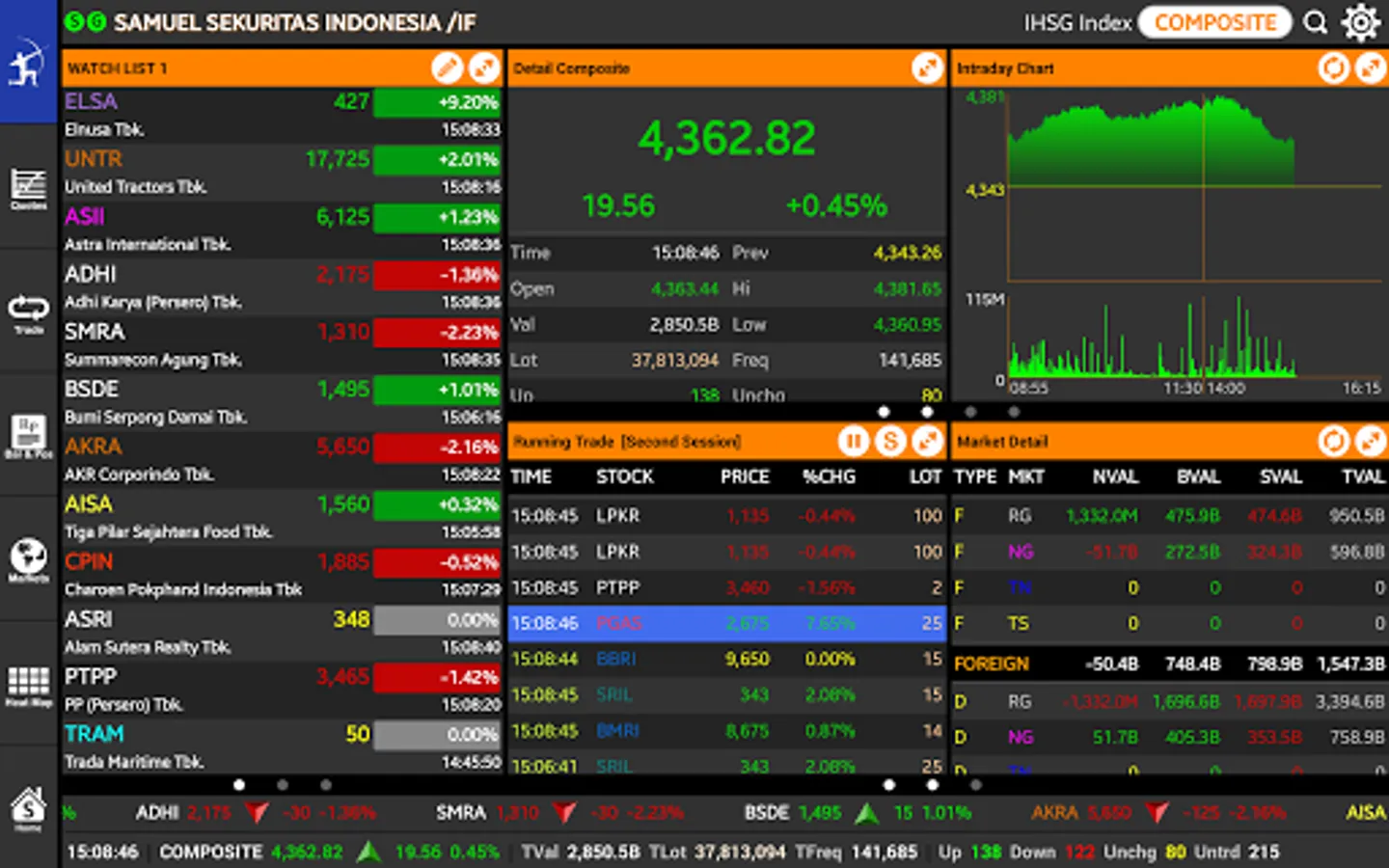Click the Prev value 4,343.26
The width and height of the screenshot is (1389, 868).
907,253
